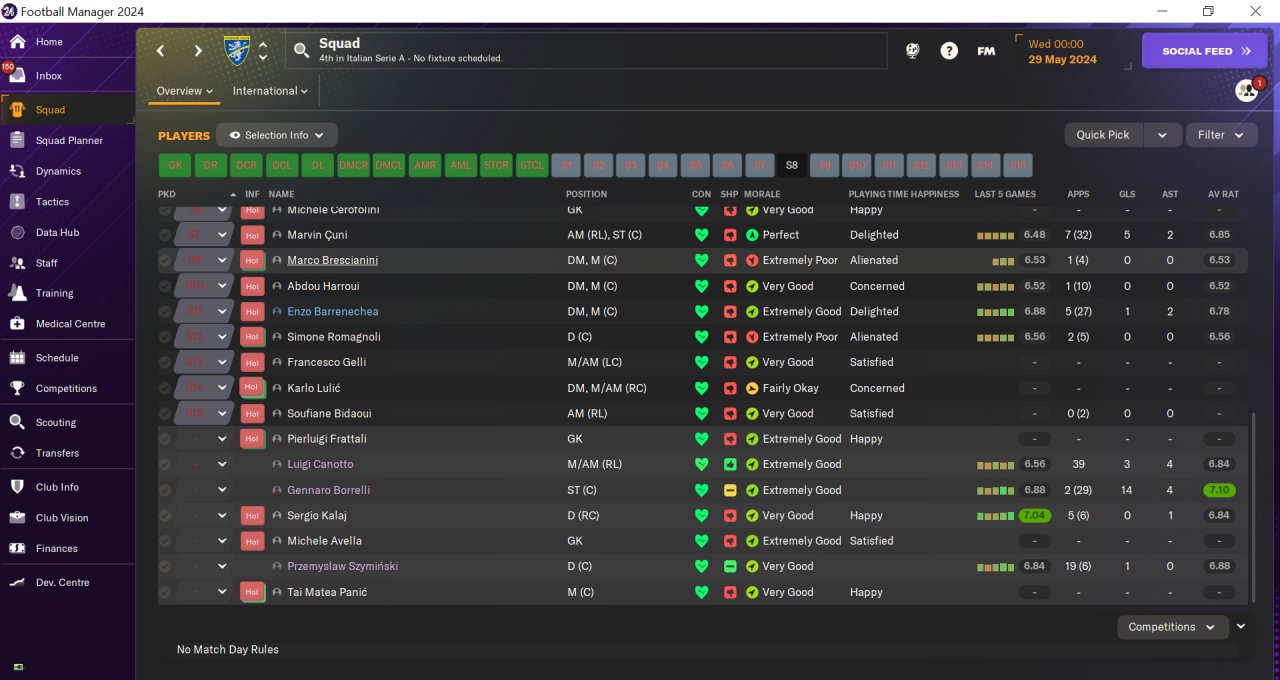Open the Social Feed
1280x680 pixels.
point(1204,51)
